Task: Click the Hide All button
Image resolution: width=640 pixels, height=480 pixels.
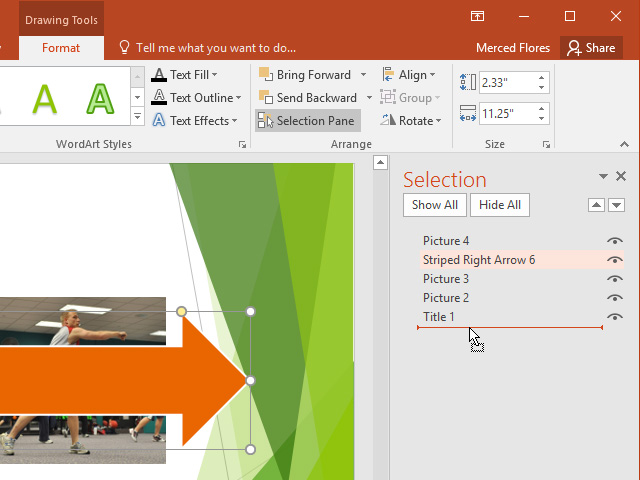Action: tap(500, 205)
